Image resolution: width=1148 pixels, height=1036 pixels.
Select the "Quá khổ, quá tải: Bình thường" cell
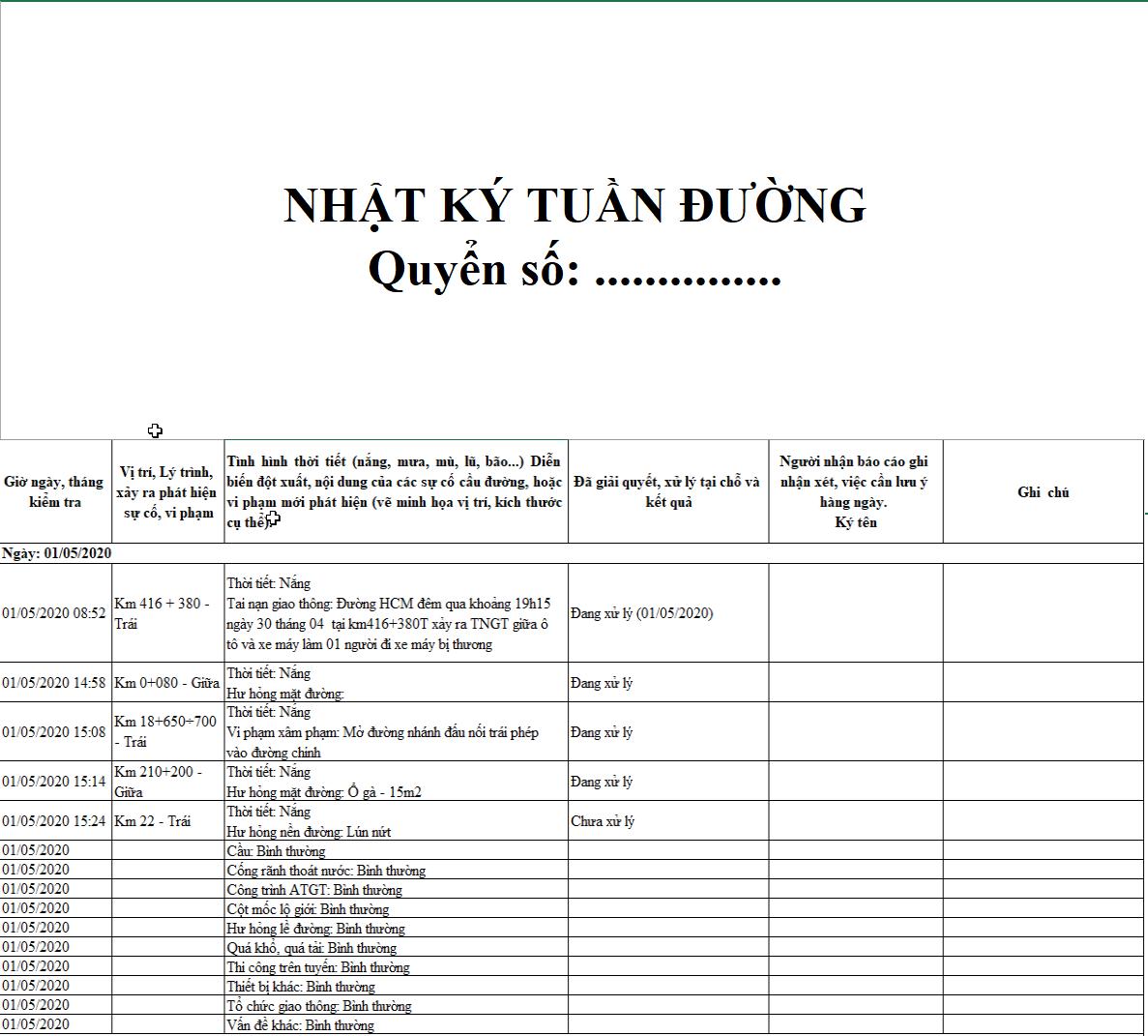pyautogui.click(x=311, y=948)
